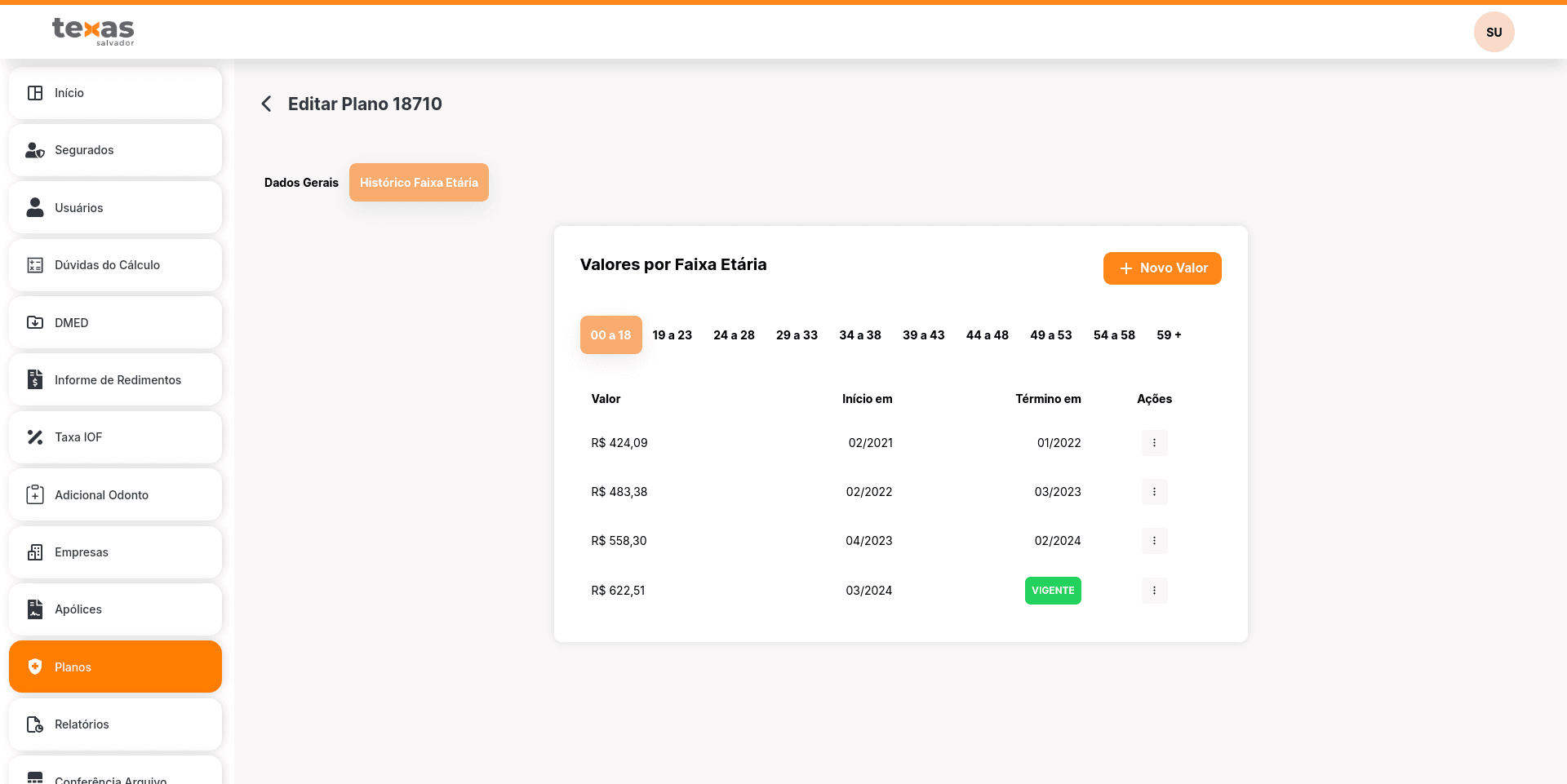Click the VIGENTE status badge
Viewport: 1567px width, 784px height.
click(x=1053, y=591)
